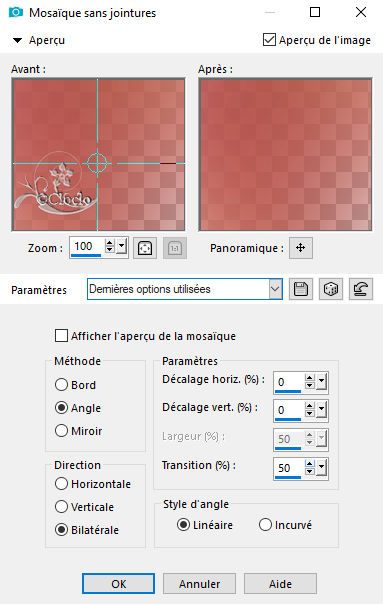Click the 1:1 zoom icon

point(175,248)
